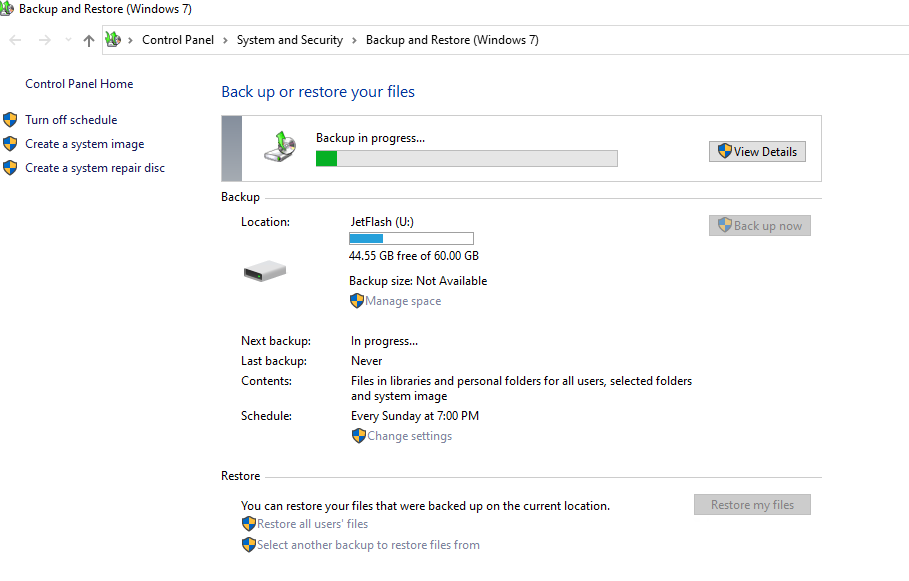
Task: Click shield icon beside Select another backup link
Action: point(249,545)
